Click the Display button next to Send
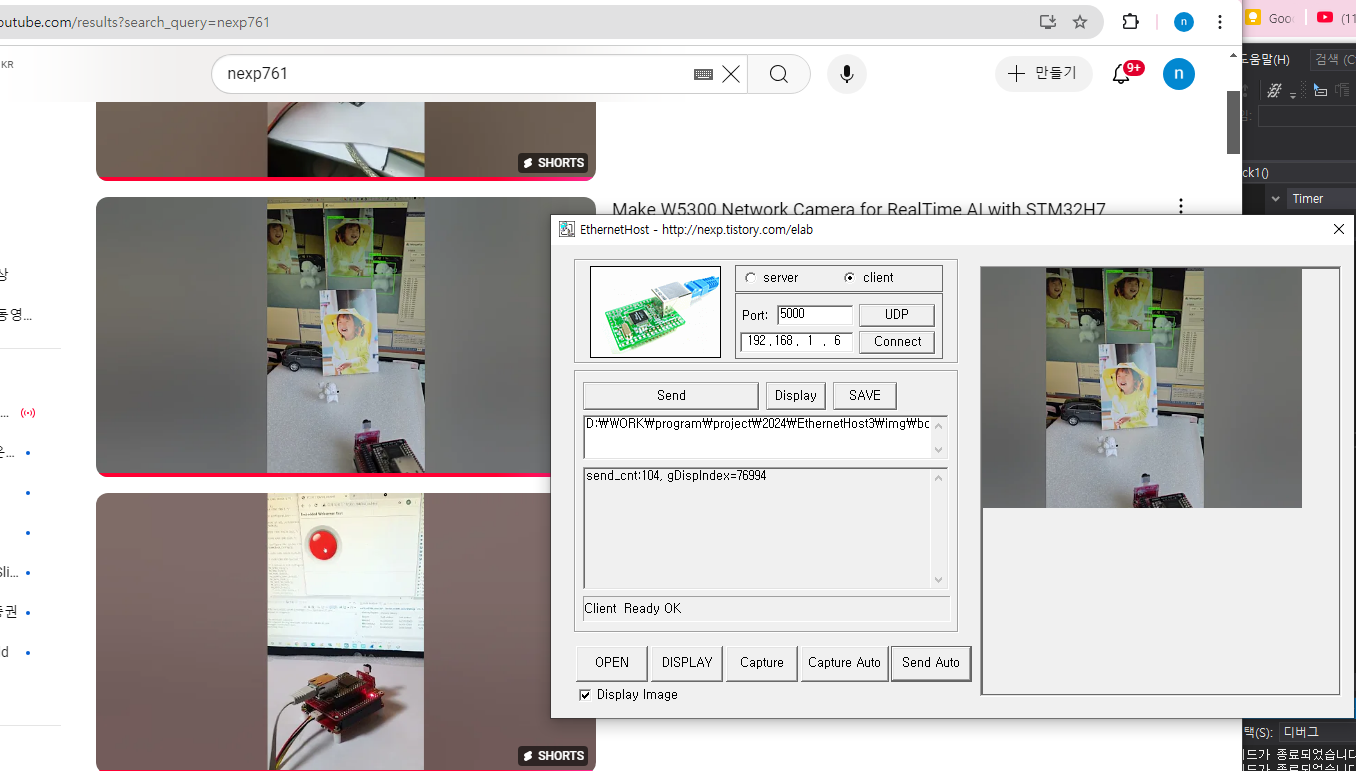Image resolution: width=1356 pixels, height=771 pixels. [x=796, y=395]
